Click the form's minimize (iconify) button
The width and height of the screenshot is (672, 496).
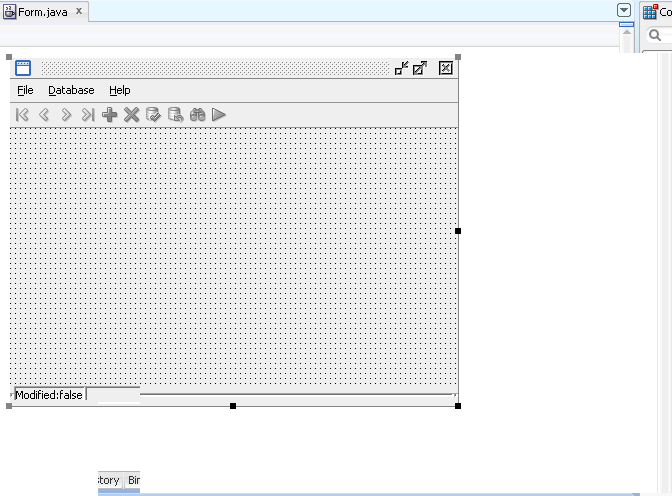[x=402, y=68]
